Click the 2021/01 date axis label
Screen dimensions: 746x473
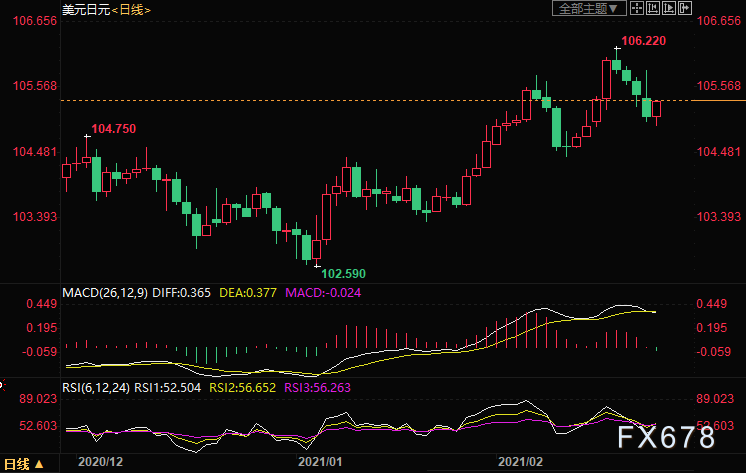click(x=320, y=462)
